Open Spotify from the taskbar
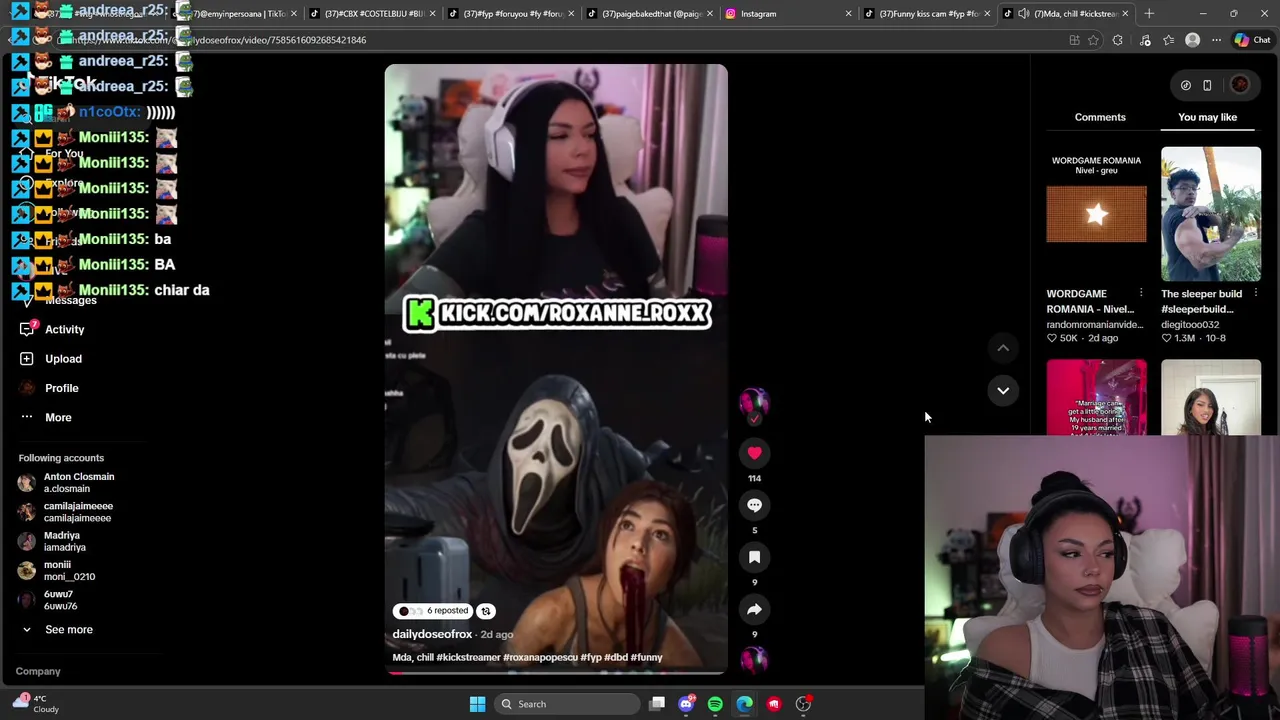 click(715, 704)
